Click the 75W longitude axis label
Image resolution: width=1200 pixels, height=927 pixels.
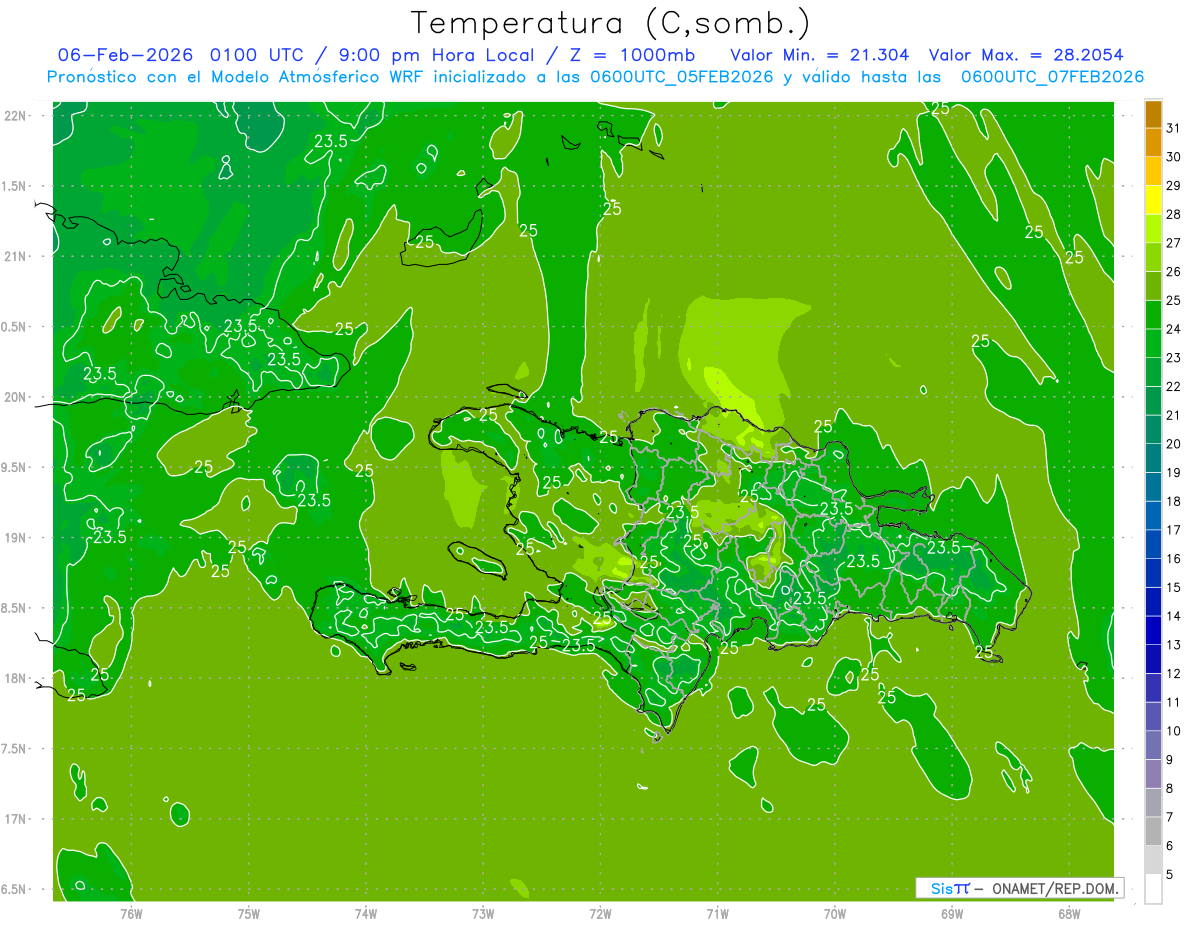coord(249,913)
